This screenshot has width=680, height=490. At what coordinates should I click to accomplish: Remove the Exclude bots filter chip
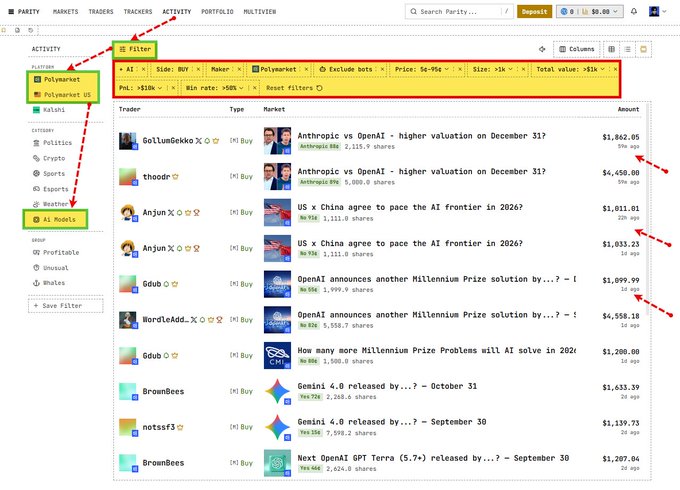pyautogui.click(x=382, y=69)
